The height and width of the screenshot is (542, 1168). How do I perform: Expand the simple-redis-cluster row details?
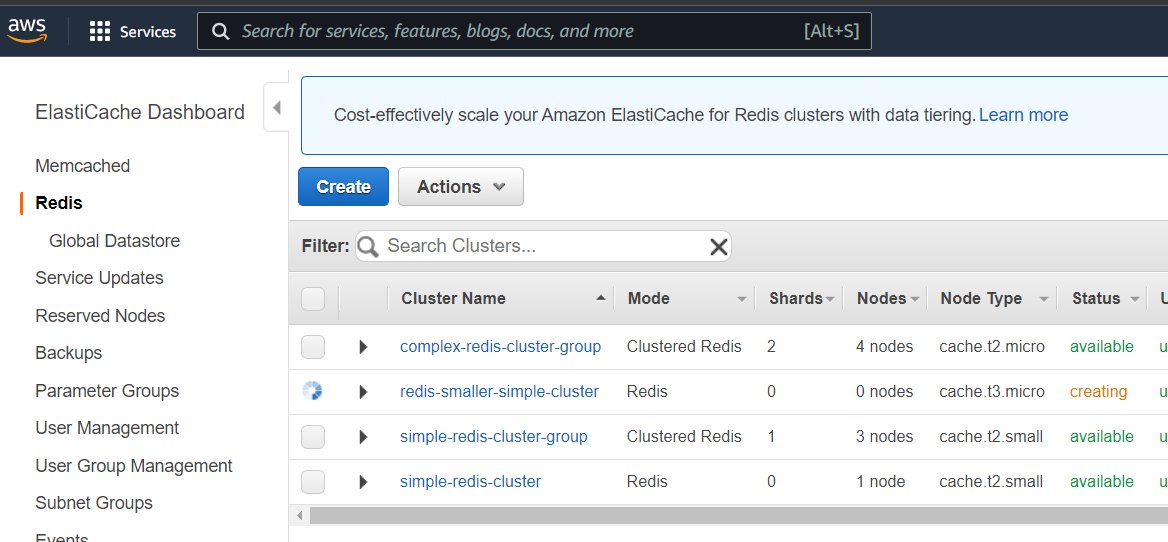[x=363, y=482]
